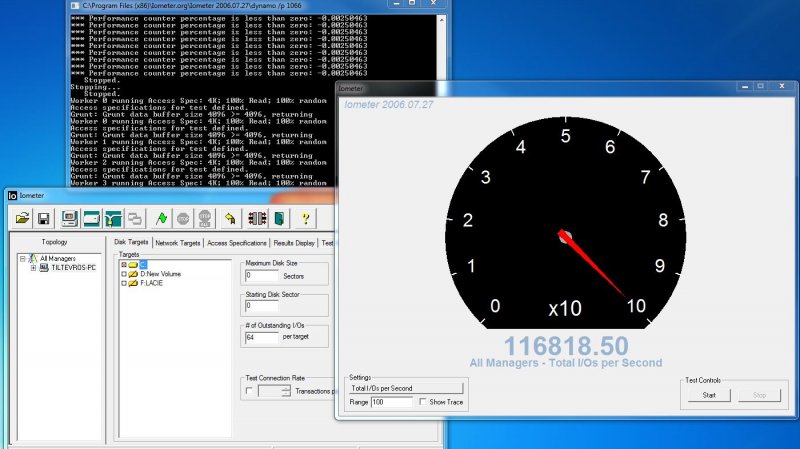Switch to the Disk Targets tab
Screen dimensions: 800x449
click(x=131, y=242)
